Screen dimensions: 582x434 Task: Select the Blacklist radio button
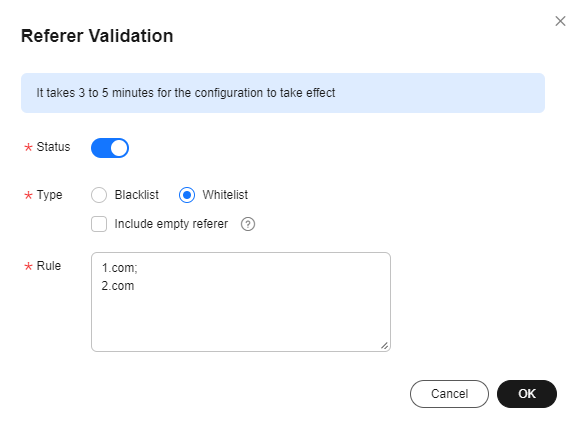[x=99, y=195]
